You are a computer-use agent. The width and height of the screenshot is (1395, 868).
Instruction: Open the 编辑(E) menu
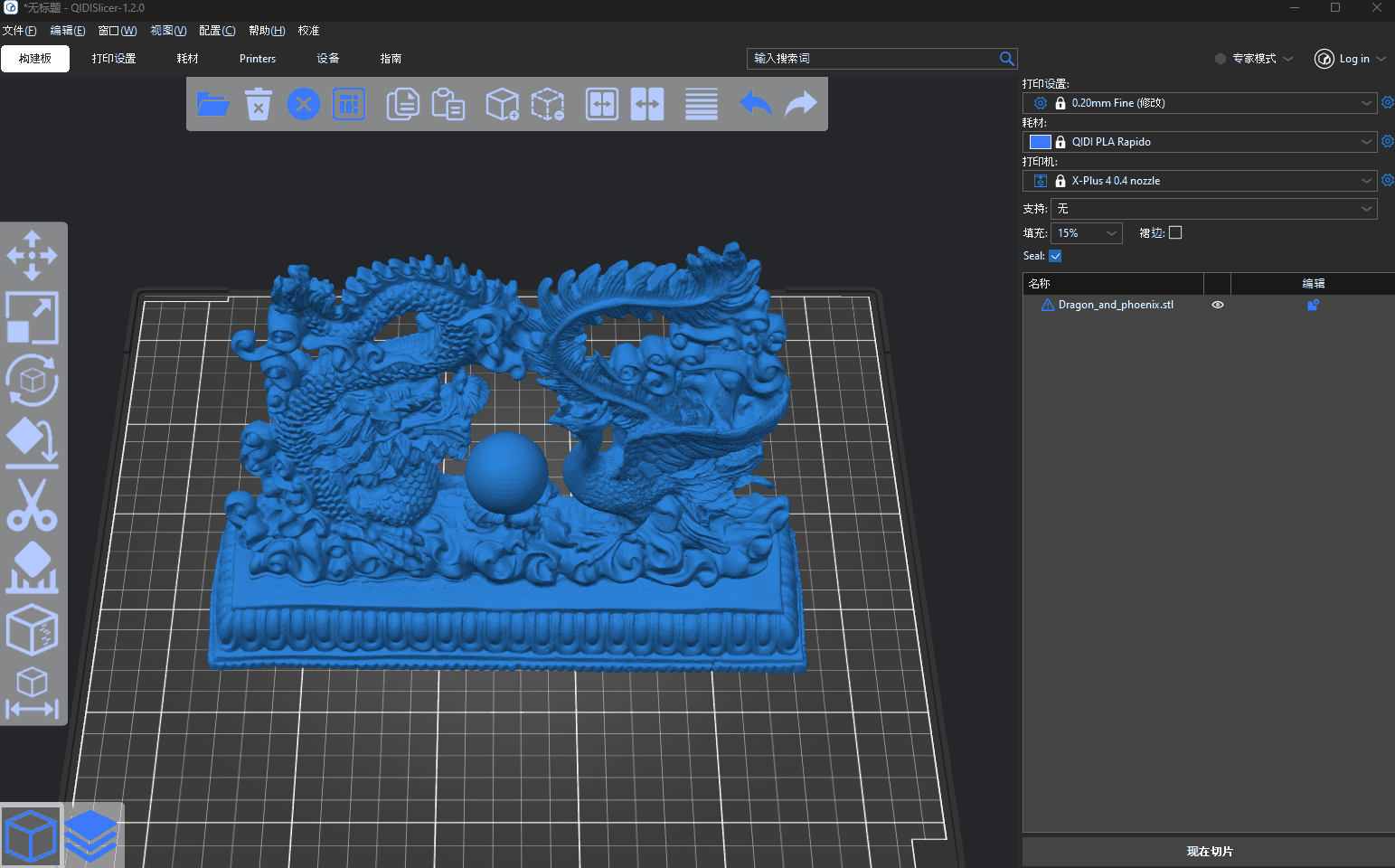pos(68,31)
